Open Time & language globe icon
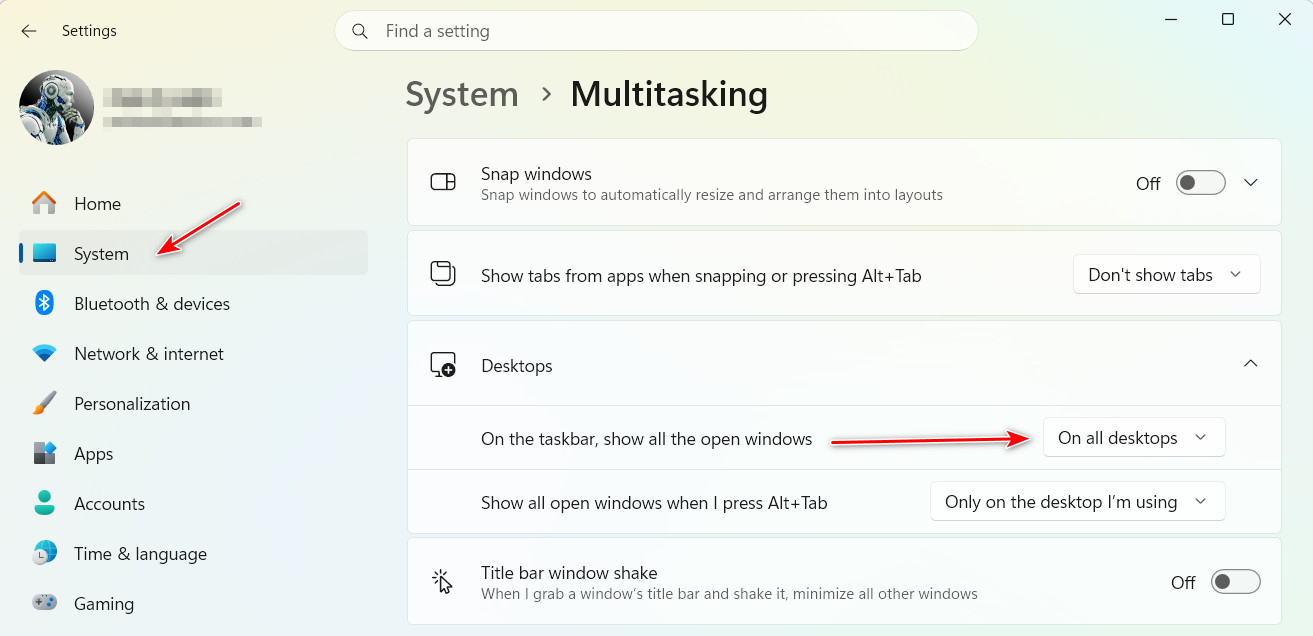1313x636 pixels. pos(44,553)
